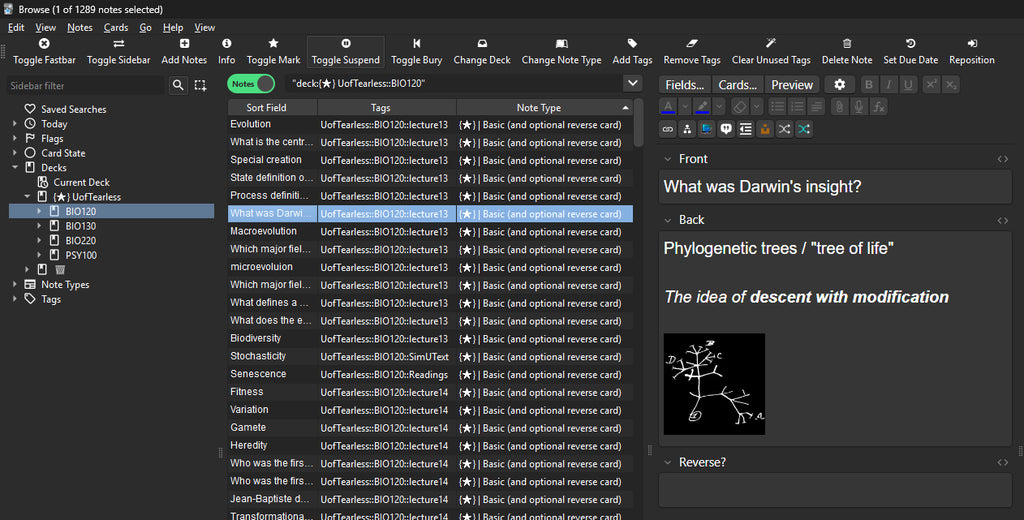Collapse the Decks tree node
This screenshot has width=1024, height=520.
(x=14, y=167)
